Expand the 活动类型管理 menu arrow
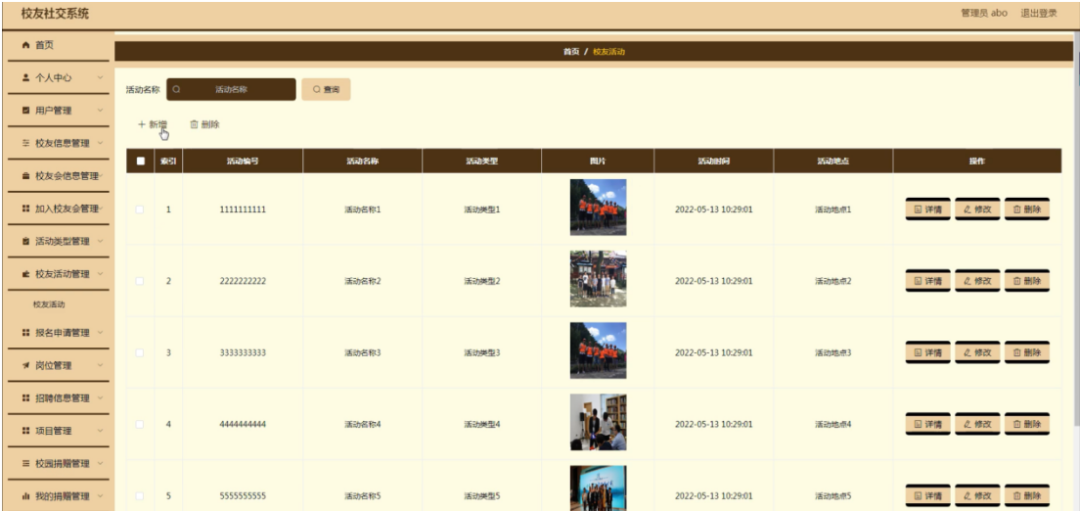1080x511 pixels. pyautogui.click(x=101, y=241)
